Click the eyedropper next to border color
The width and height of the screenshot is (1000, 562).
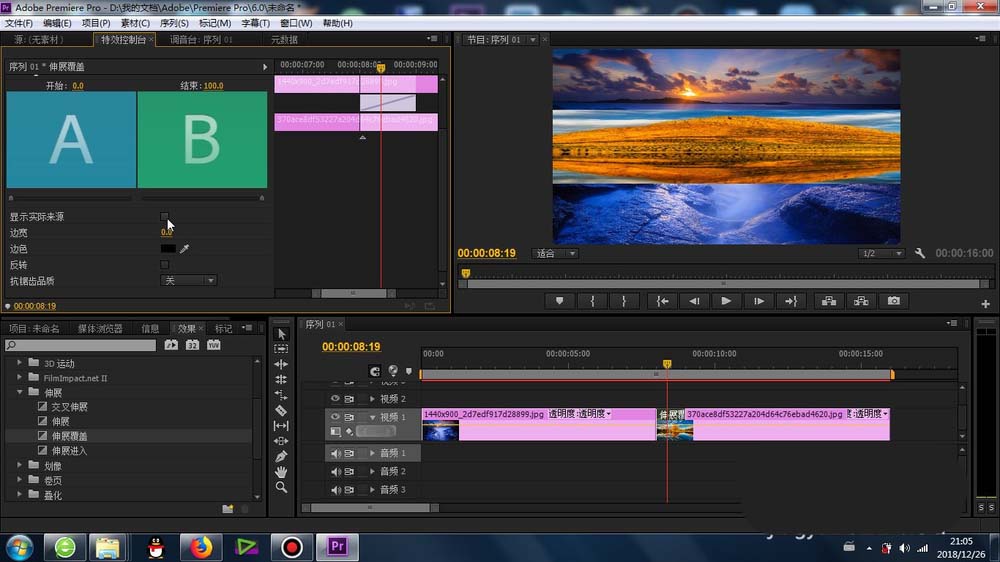[184, 249]
